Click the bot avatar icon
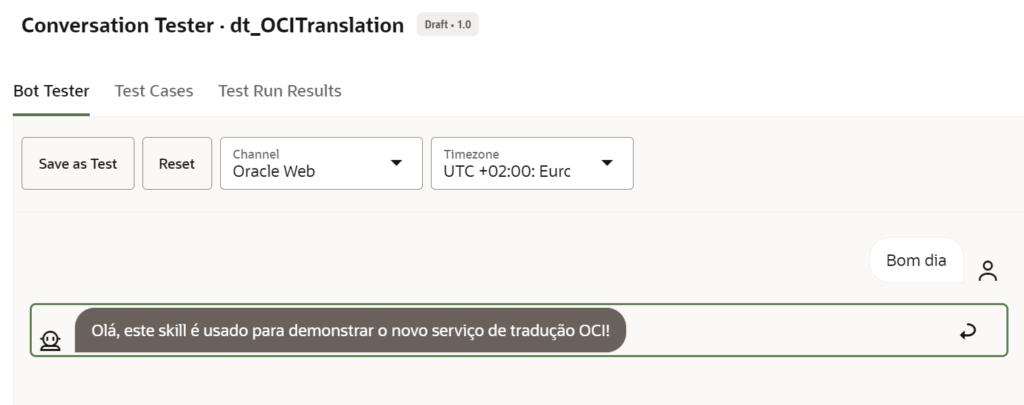Screen dimensions: 1024x405 (50, 341)
